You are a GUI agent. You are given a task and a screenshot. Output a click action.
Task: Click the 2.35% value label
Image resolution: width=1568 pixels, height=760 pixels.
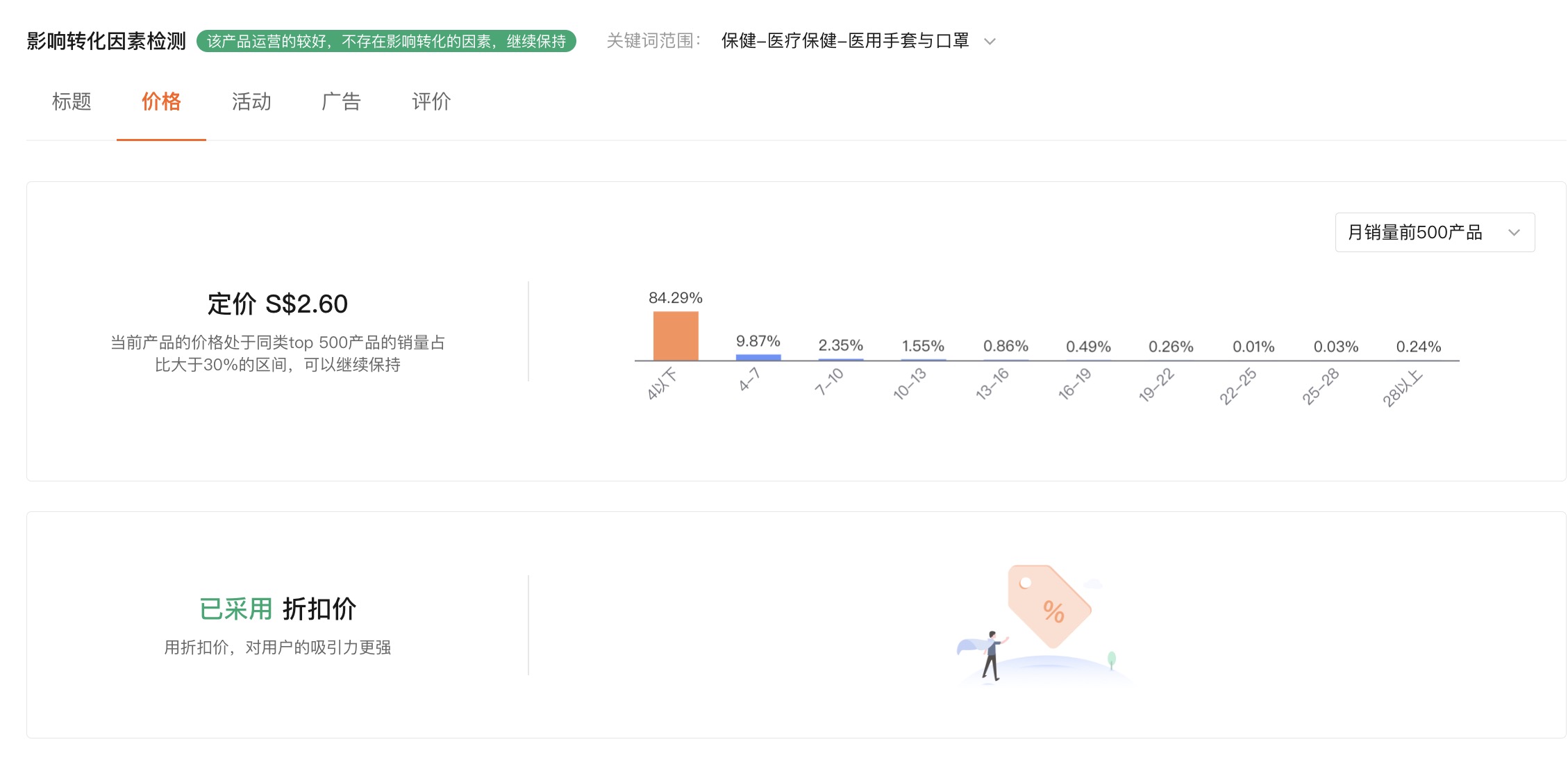point(840,345)
